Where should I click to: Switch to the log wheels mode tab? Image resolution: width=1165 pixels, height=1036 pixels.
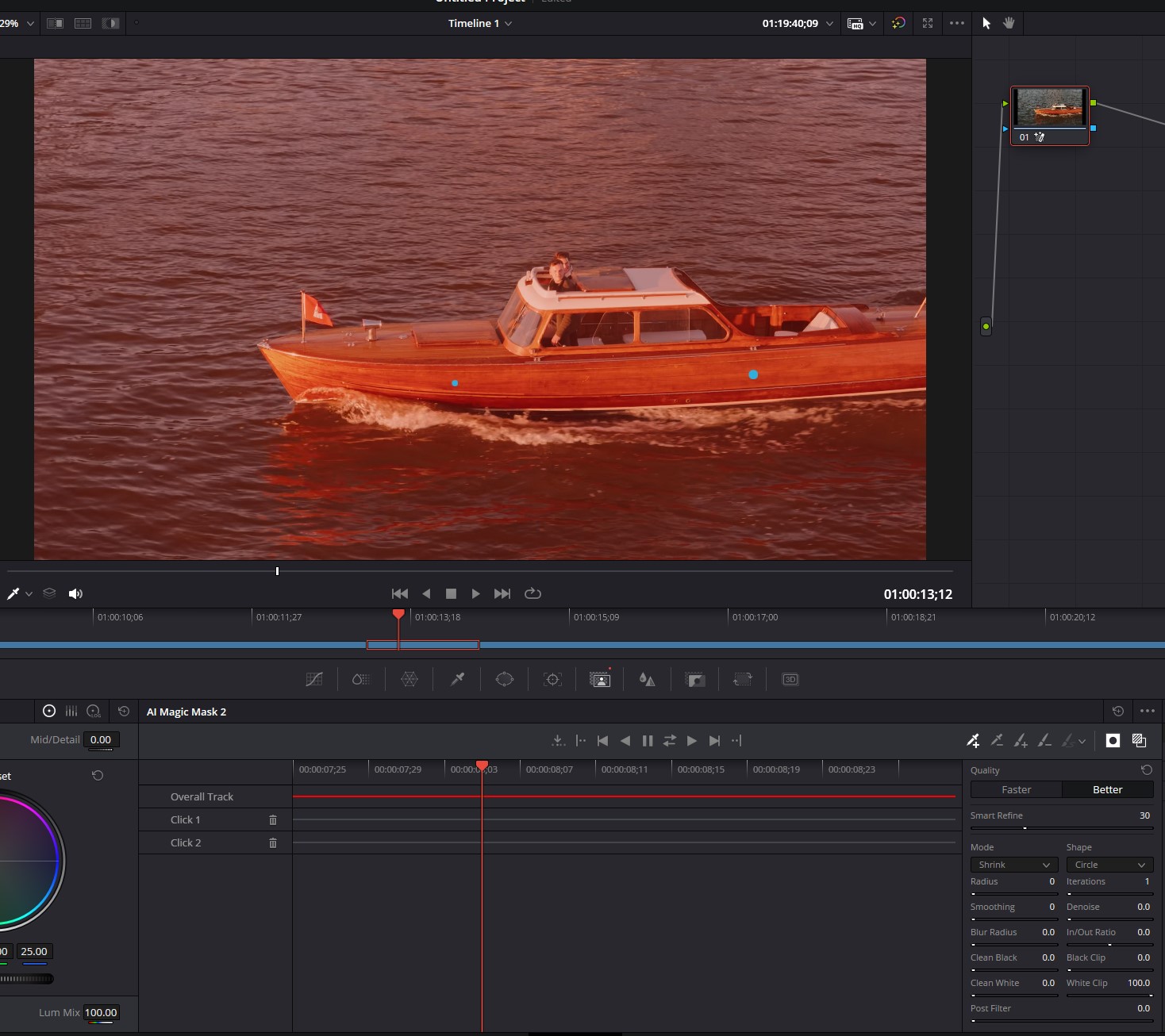click(x=94, y=711)
